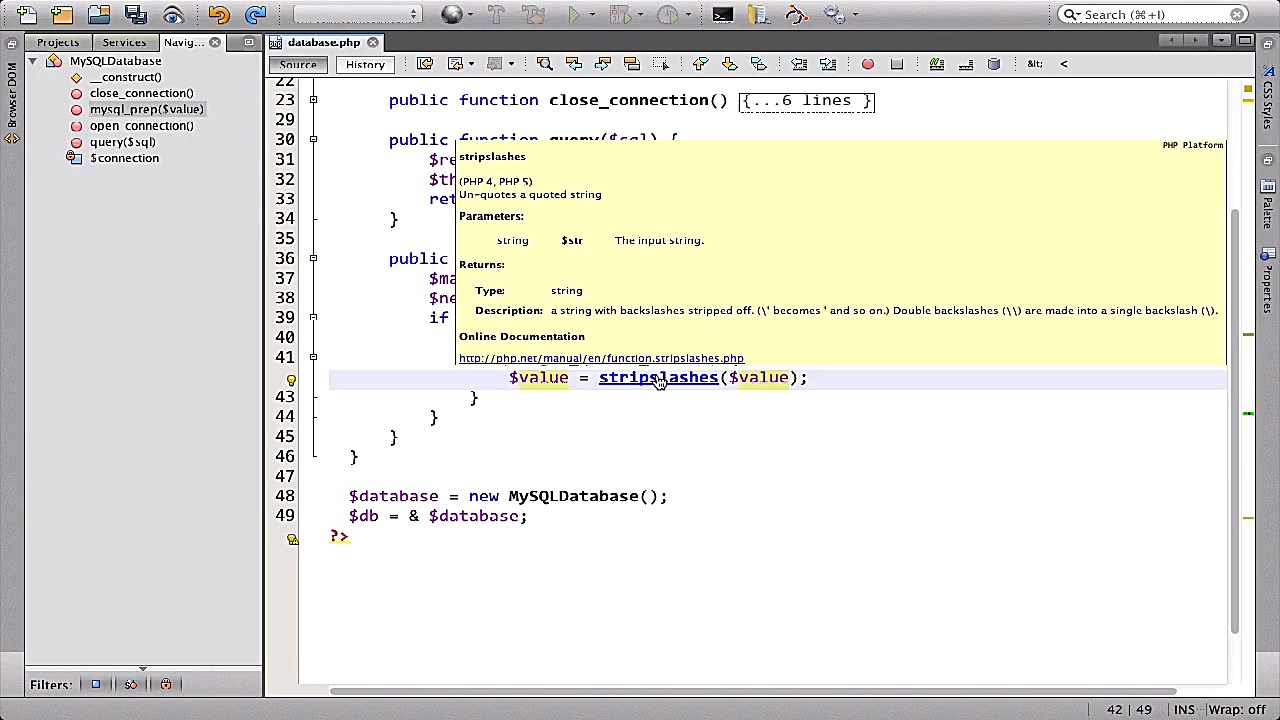Toggle the show static members filter

(131, 684)
